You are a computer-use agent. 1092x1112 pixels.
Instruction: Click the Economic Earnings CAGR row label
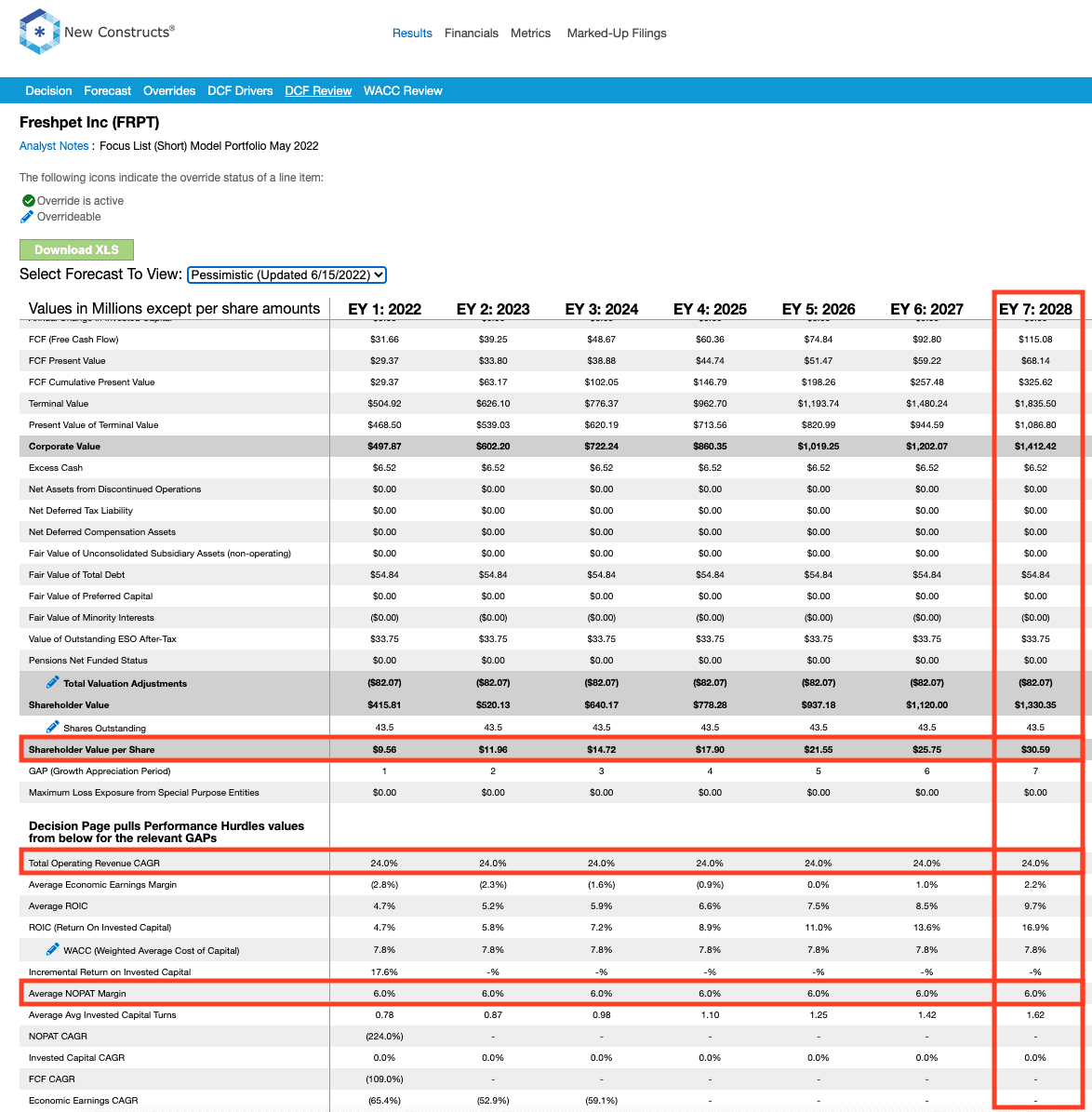84,1101
